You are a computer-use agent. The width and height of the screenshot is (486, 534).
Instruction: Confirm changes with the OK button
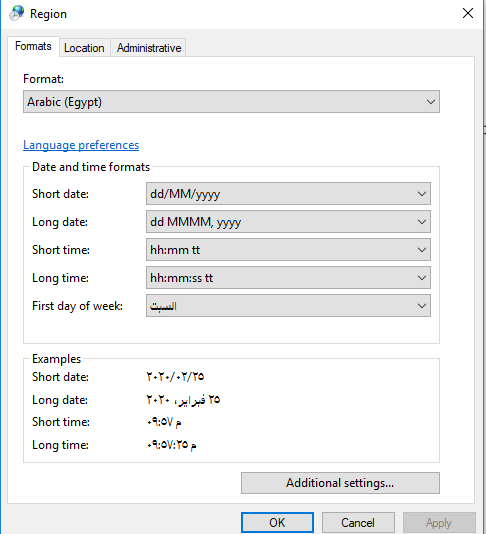tap(277, 522)
